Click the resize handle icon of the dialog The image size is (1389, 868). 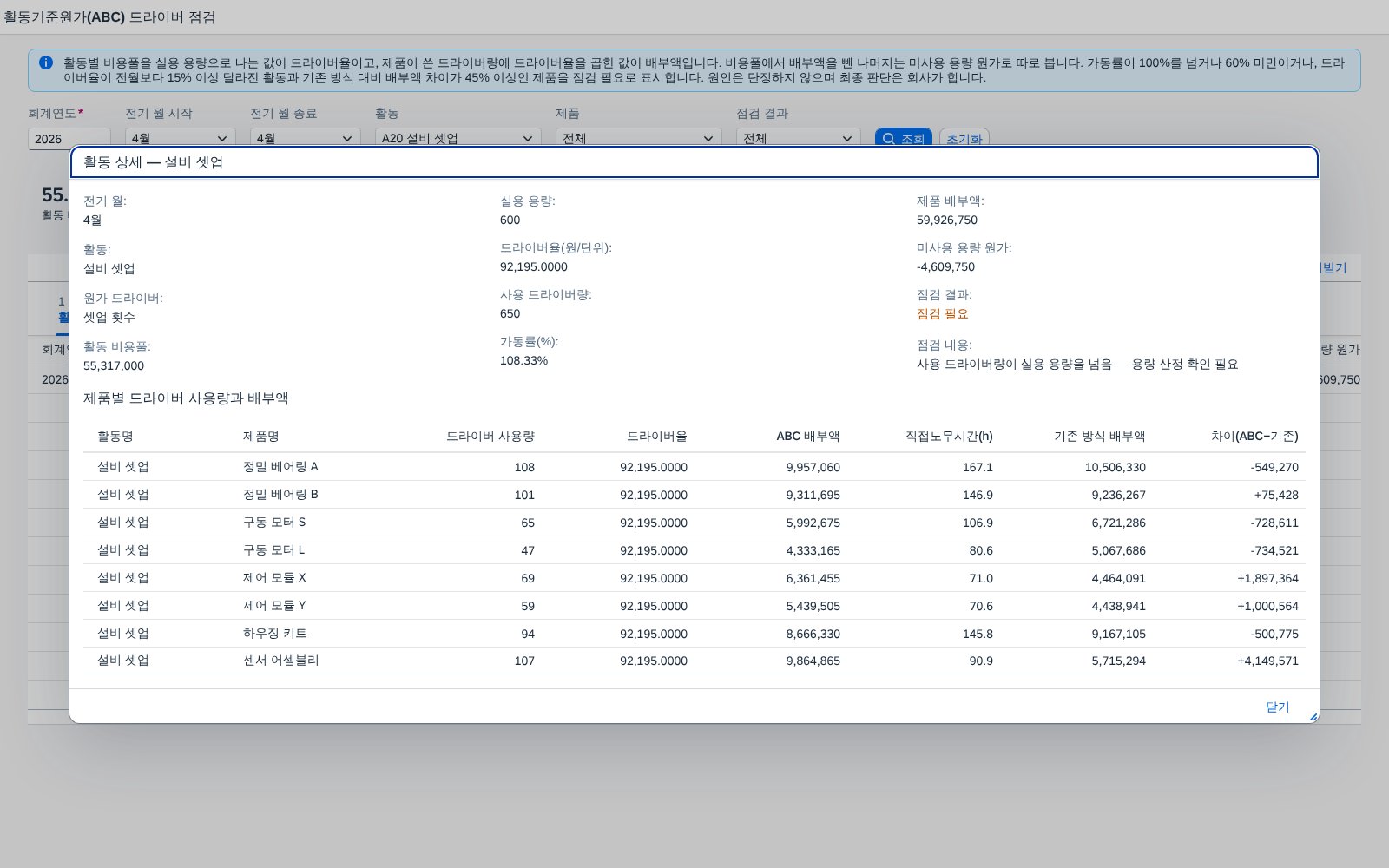[x=1313, y=717]
